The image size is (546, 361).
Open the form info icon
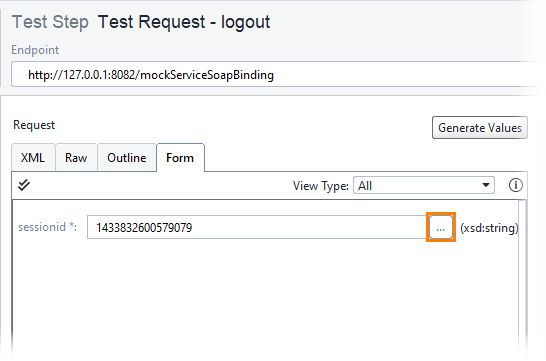point(515,185)
